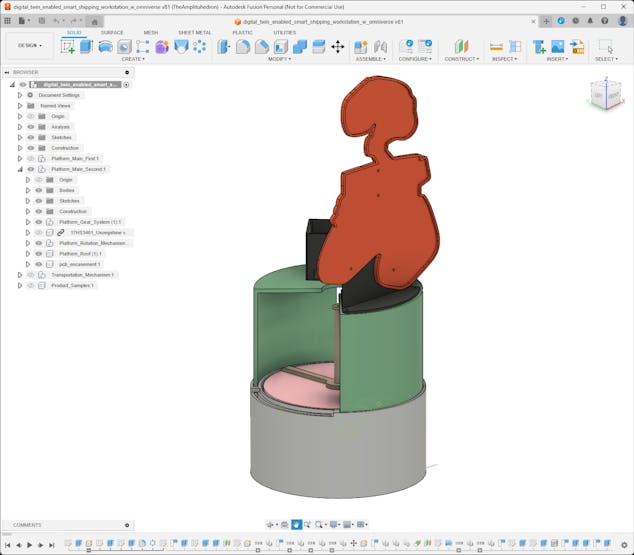Hide the Bodies folder under Platform_Main_Second
Screen dimensions: 634x555
pyautogui.click(x=39, y=190)
